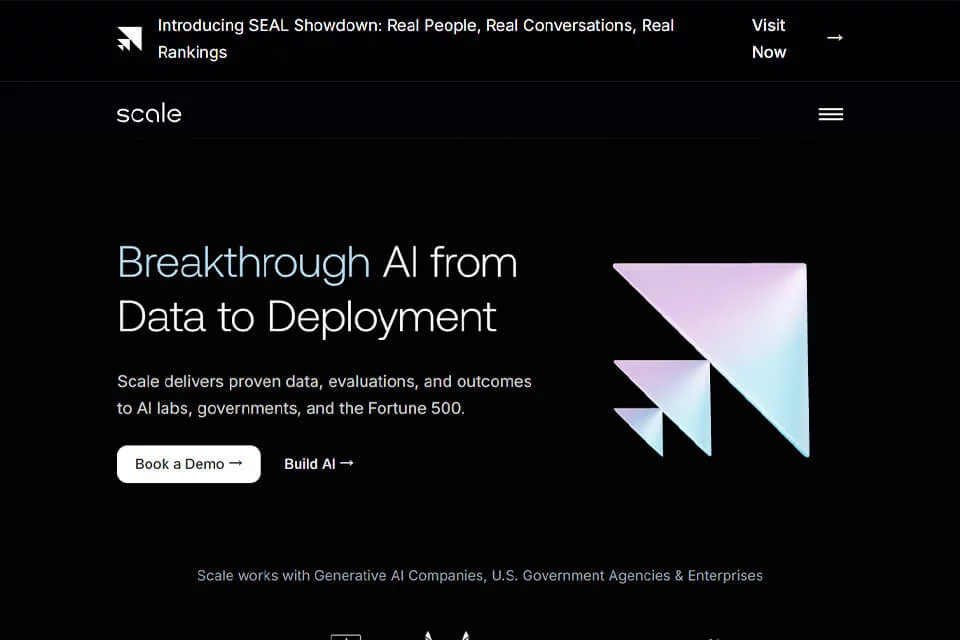Open the hamburger navigation menu
Screen dimensions: 960x640
coord(830,114)
